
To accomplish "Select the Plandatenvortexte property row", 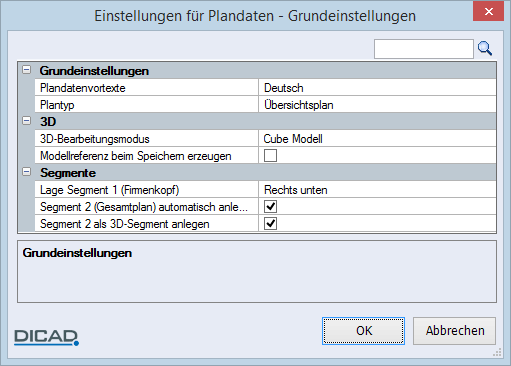I will (x=265, y=88).
